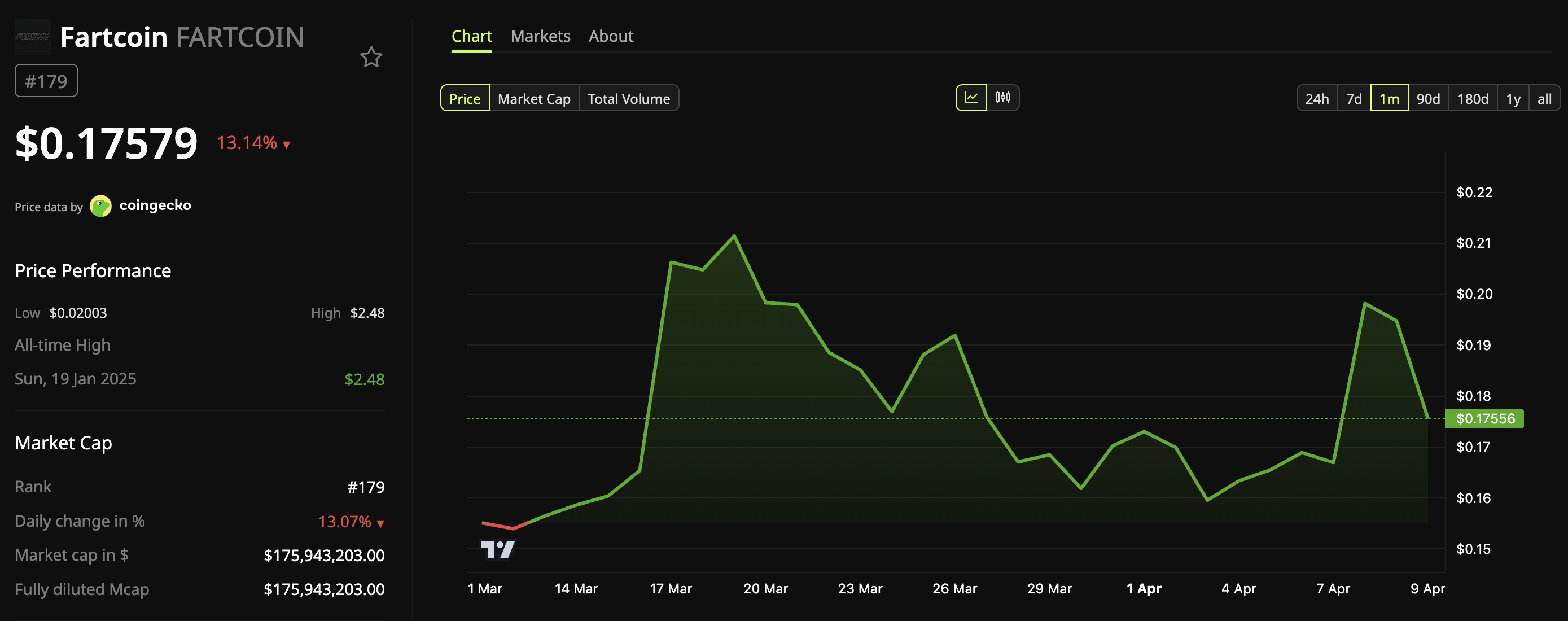The height and width of the screenshot is (621, 1568).
Task: Toggle the Price data view on
Action: [x=465, y=98]
